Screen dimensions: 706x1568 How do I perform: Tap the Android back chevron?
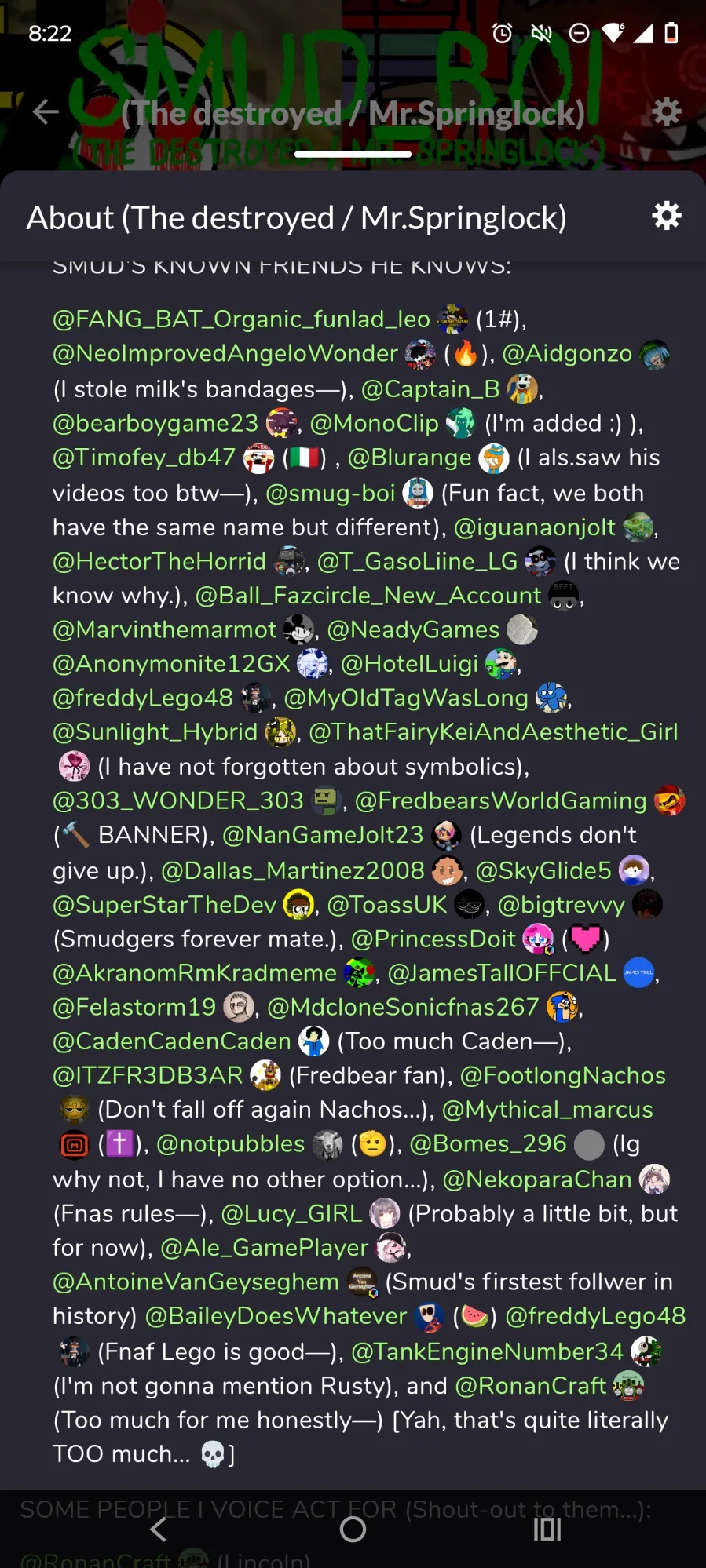pos(159,1529)
